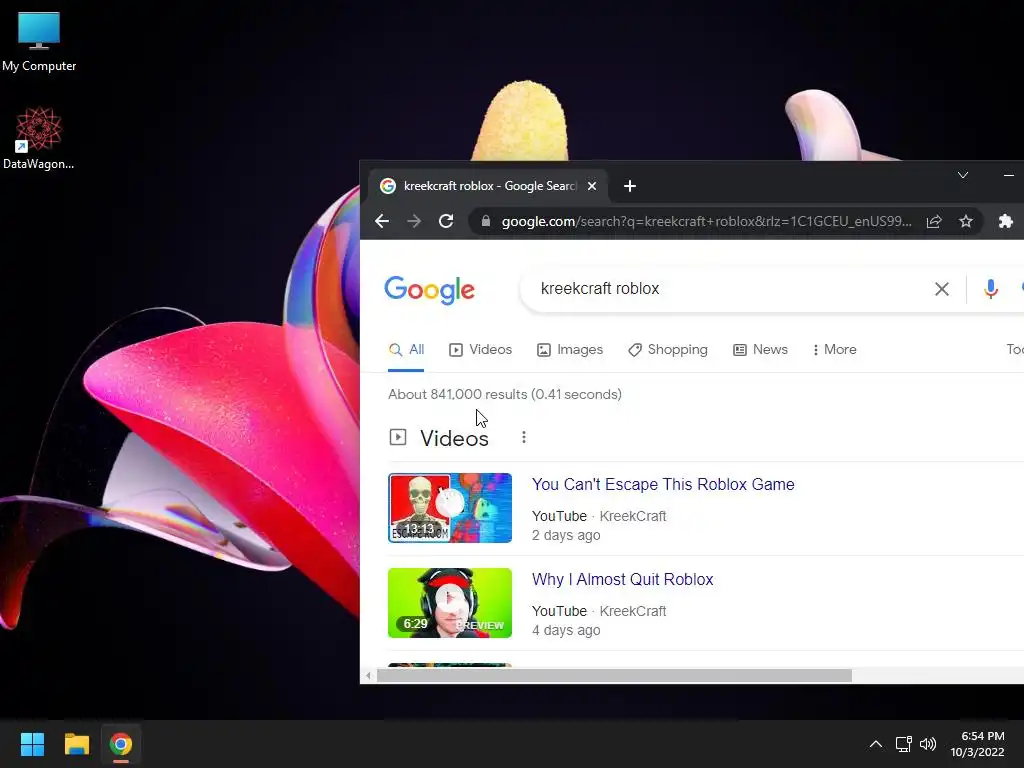
Task: Bookmark this page with the star icon
Action: [966, 221]
